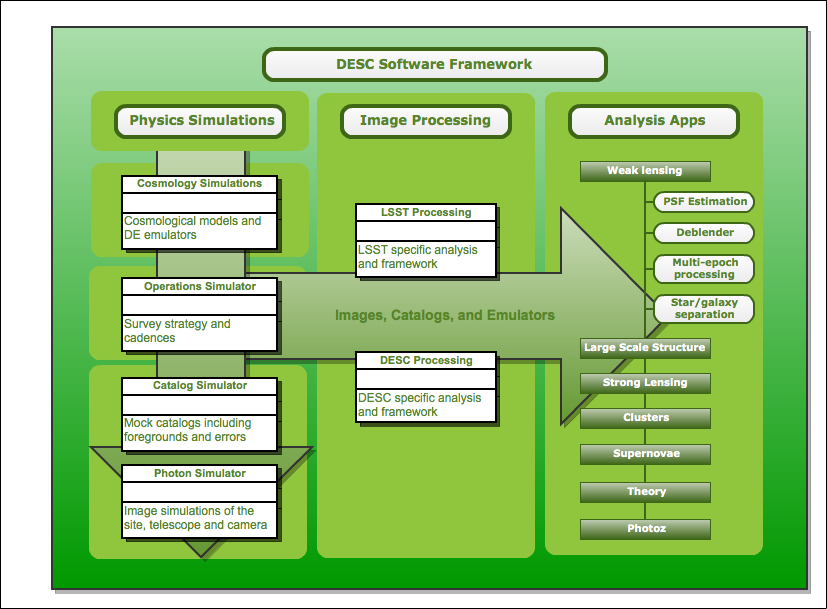Select the LSST Processing box title
The height and width of the screenshot is (609, 827).
click(x=426, y=212)
